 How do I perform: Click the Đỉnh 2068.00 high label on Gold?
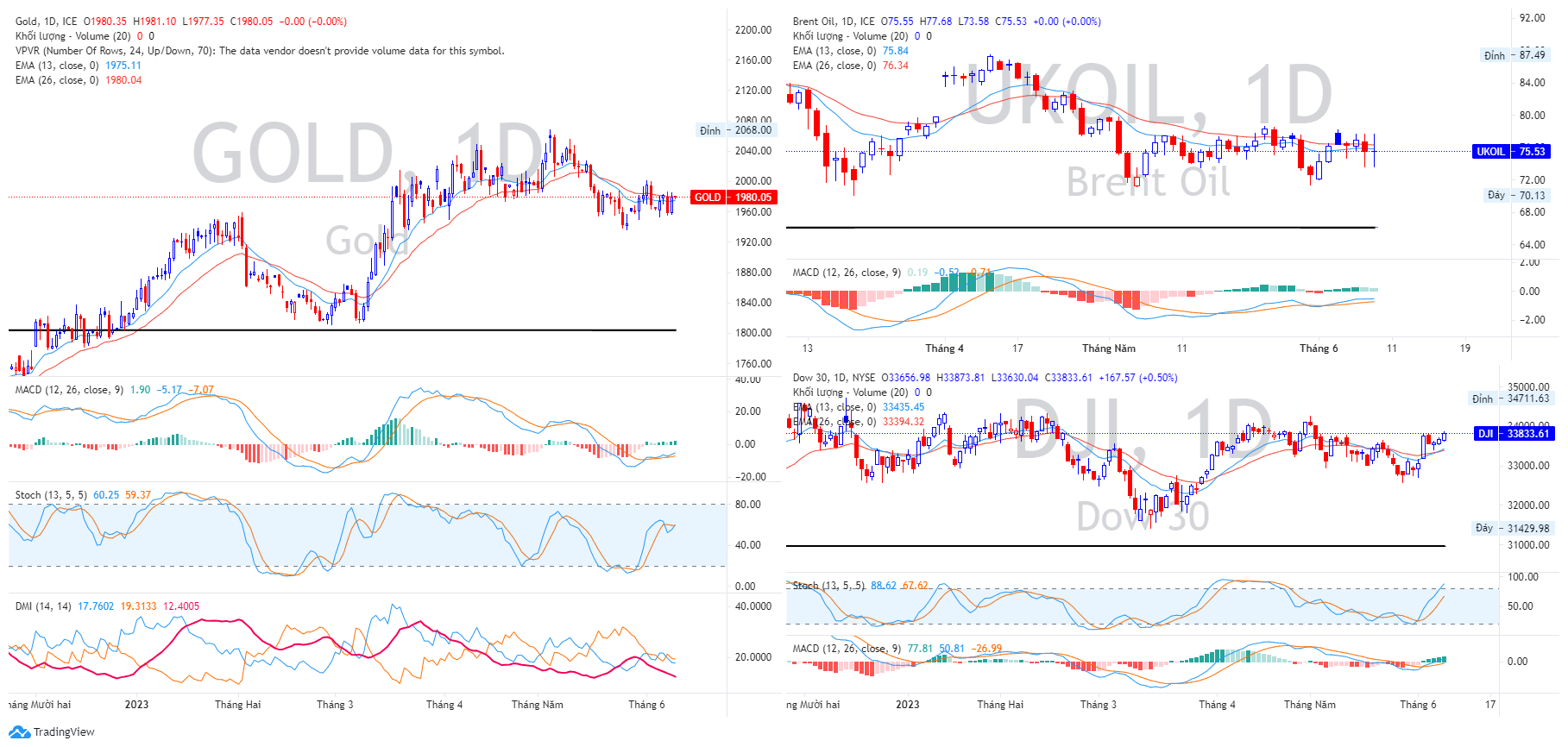735,130
